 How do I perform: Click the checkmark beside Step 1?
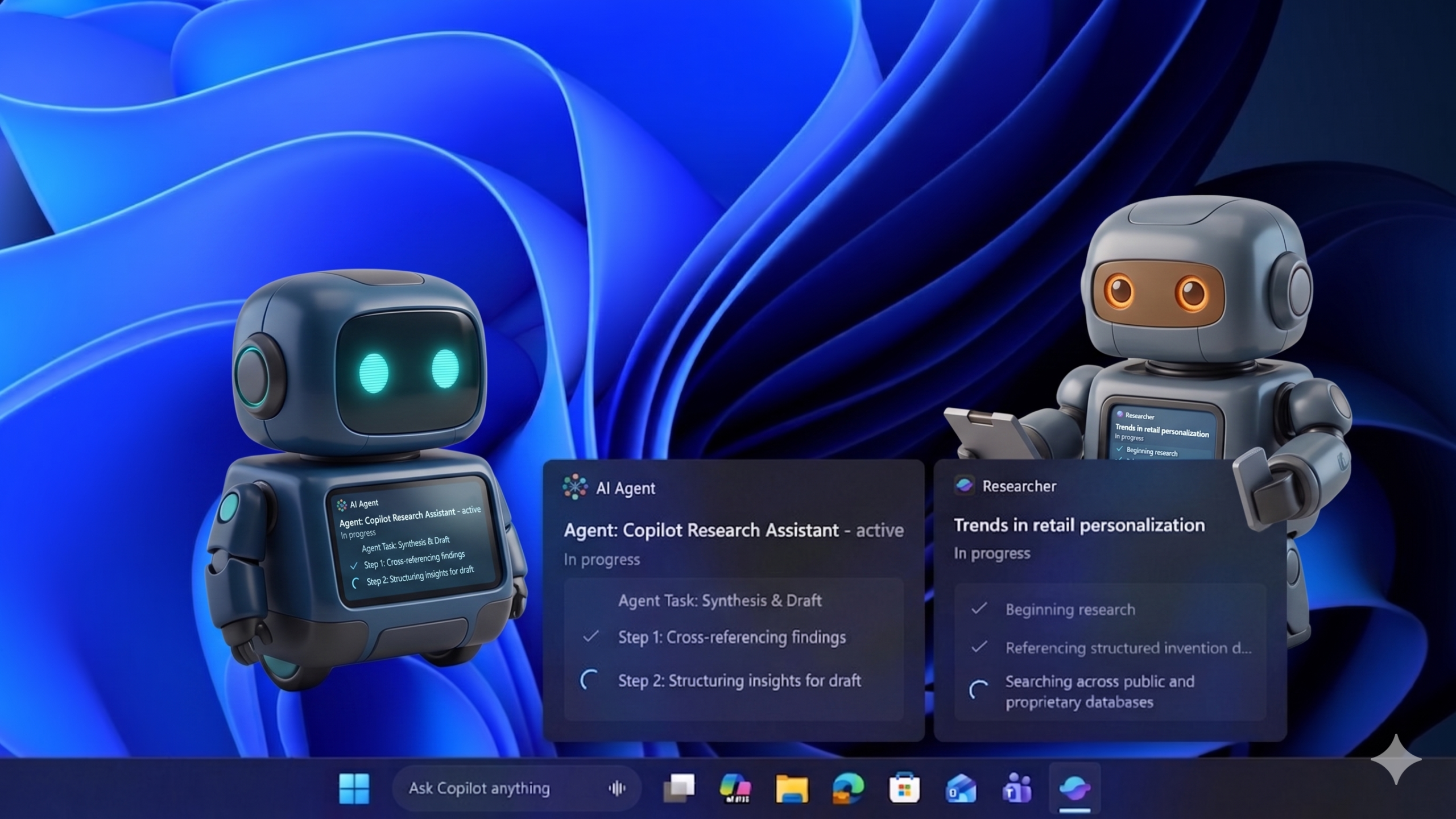pyautogui.click(x=590, y=636)
